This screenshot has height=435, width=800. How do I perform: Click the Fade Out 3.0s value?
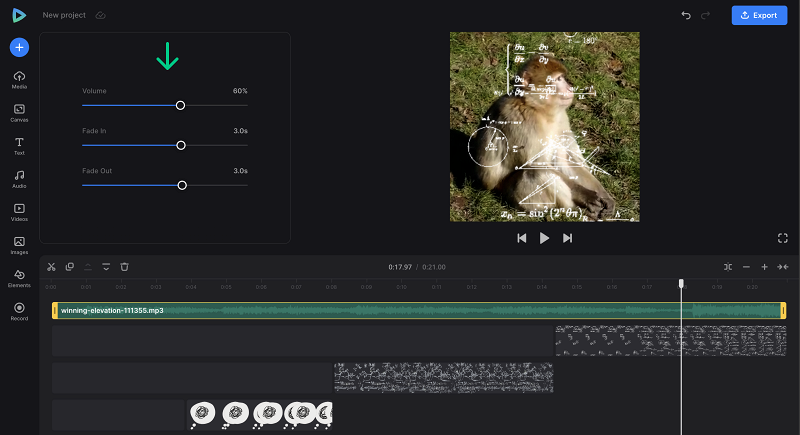240,170
